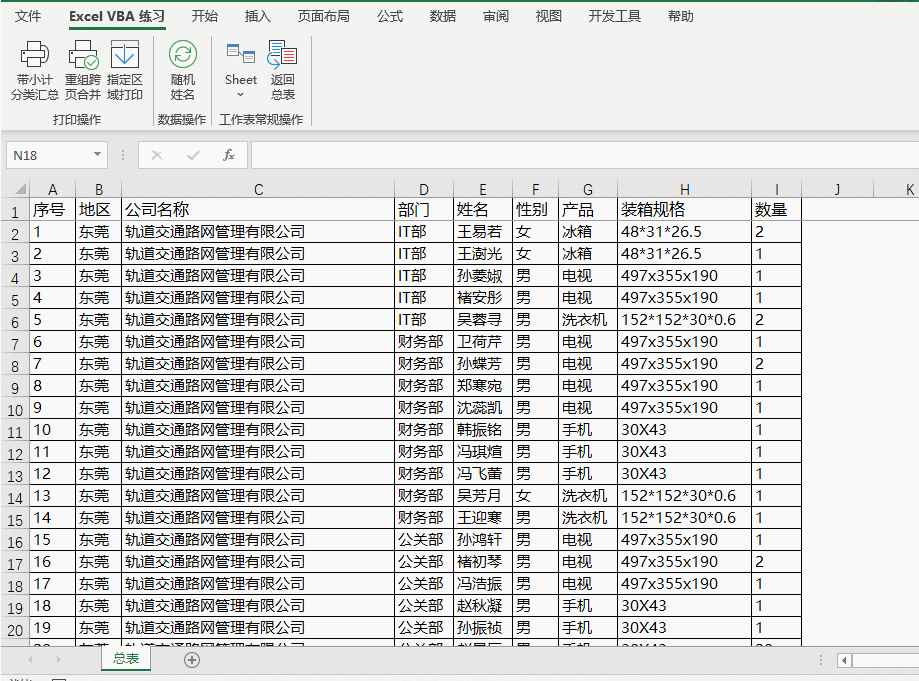This screenshot has width=919, height=681.
Task: Select row 10 header
Action: pos(15,410)
